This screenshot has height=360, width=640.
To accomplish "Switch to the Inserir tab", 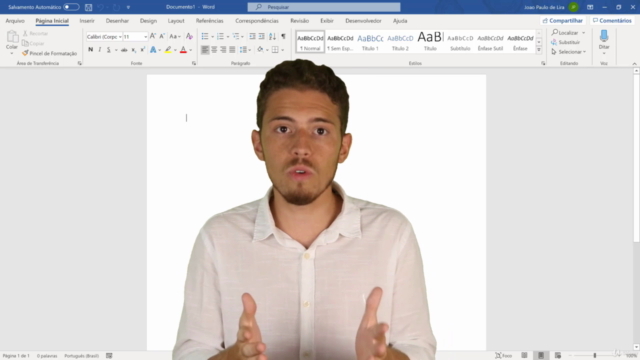I will [x=87, y=20].
